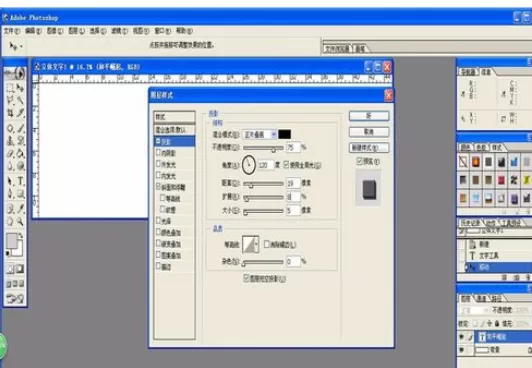This screenshot has height=368, width=532.
Task: Click Jump to ImageReady icon at toolbox bottom
Action: coord(15,299)
